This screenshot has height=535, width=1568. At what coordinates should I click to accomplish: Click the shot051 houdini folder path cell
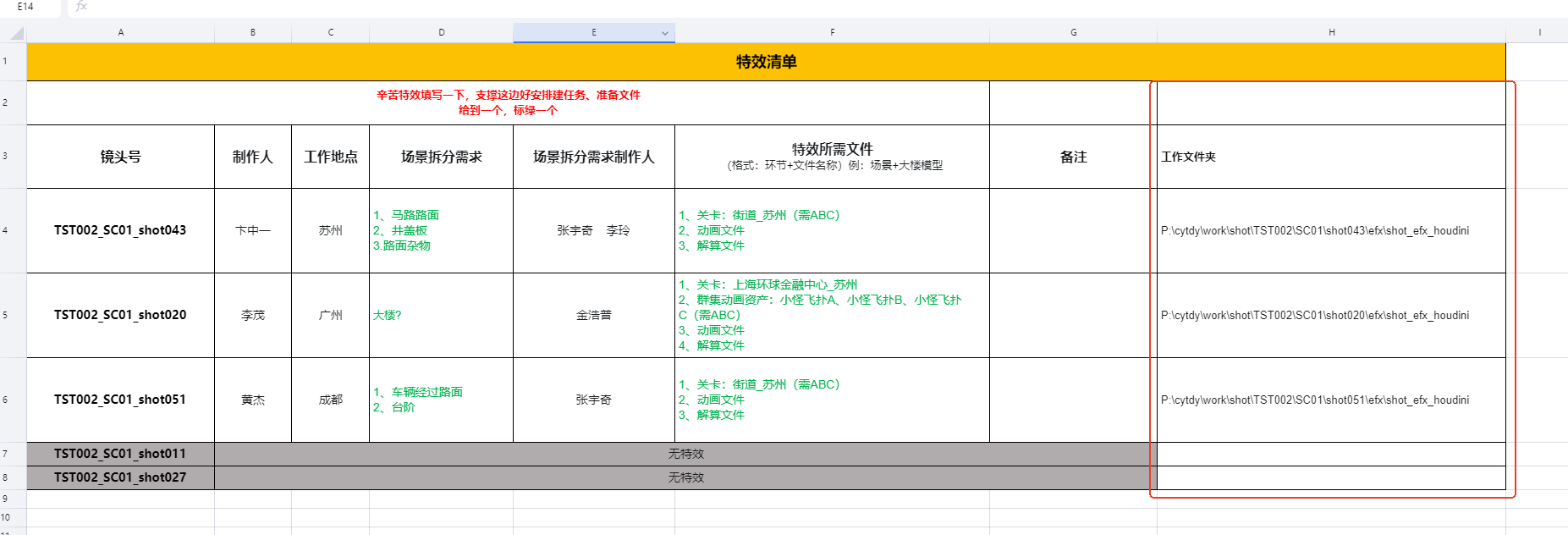pyautogui.click(x=1314, y=400)
